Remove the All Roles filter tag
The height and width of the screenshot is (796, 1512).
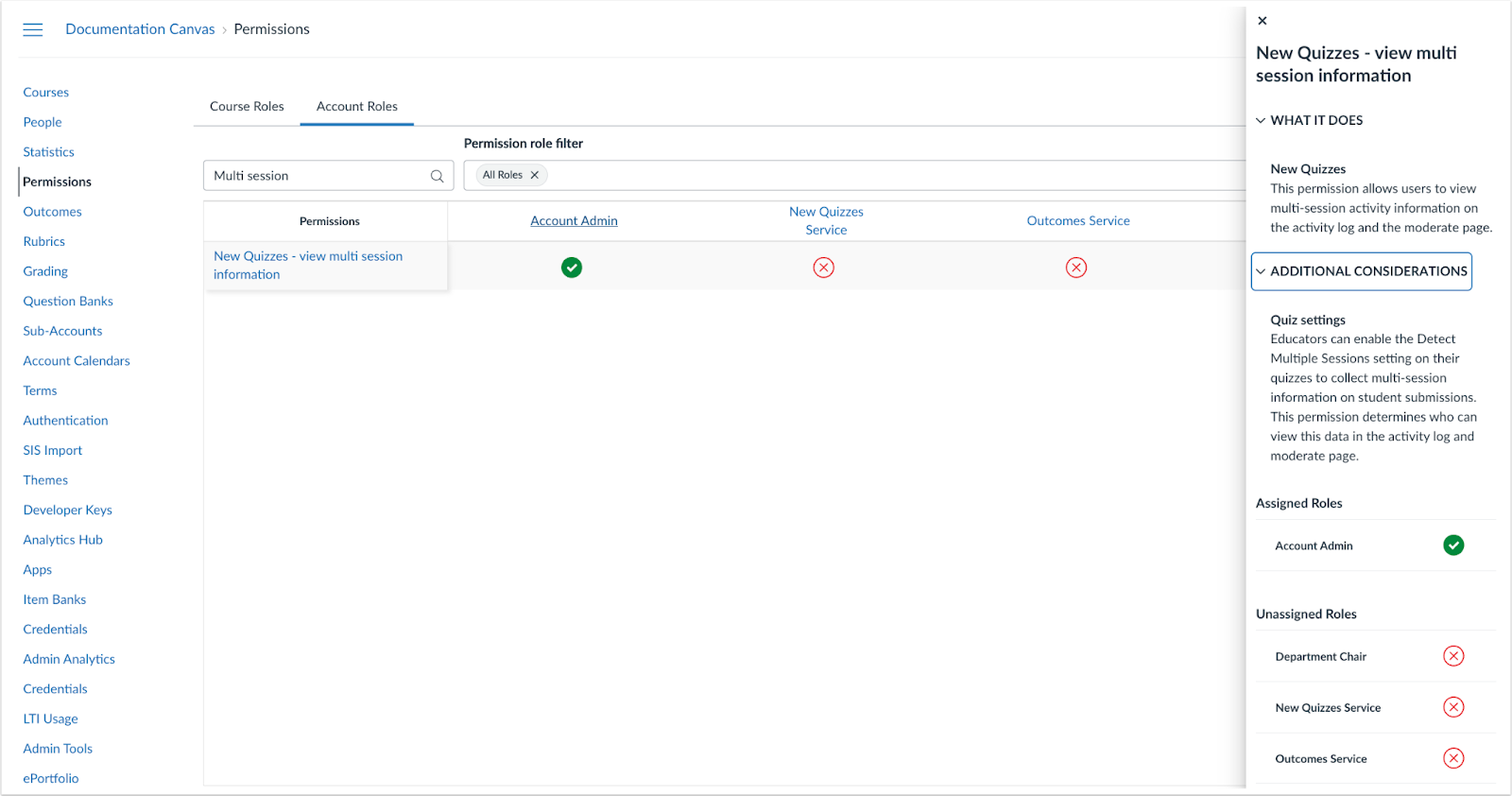(x=535, y=175)
